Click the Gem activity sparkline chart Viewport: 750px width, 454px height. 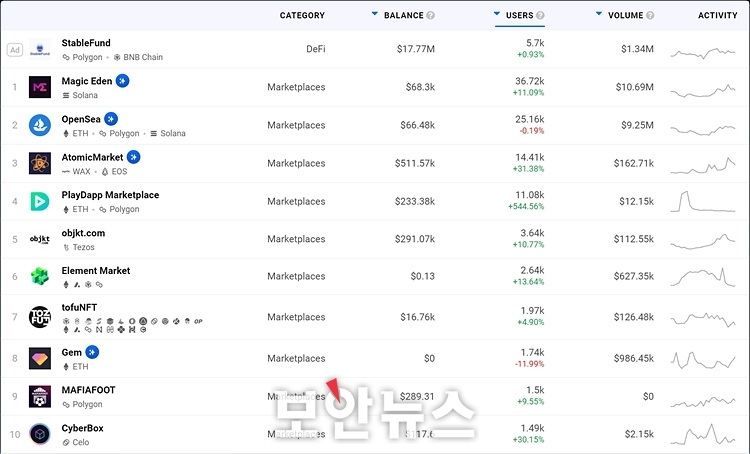click(703, 360)
